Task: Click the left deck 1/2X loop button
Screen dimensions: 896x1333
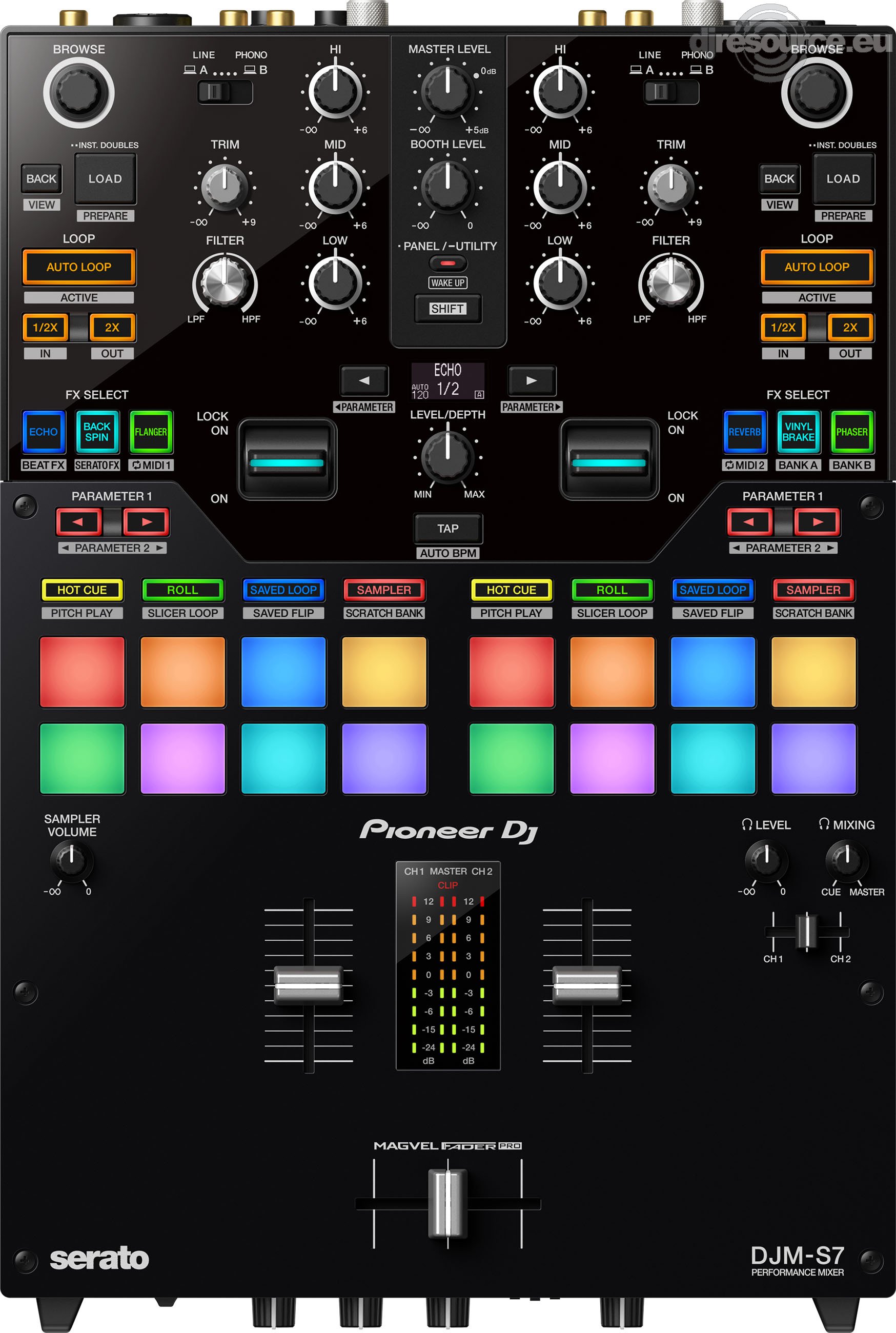Action: [x=45, y=328]
